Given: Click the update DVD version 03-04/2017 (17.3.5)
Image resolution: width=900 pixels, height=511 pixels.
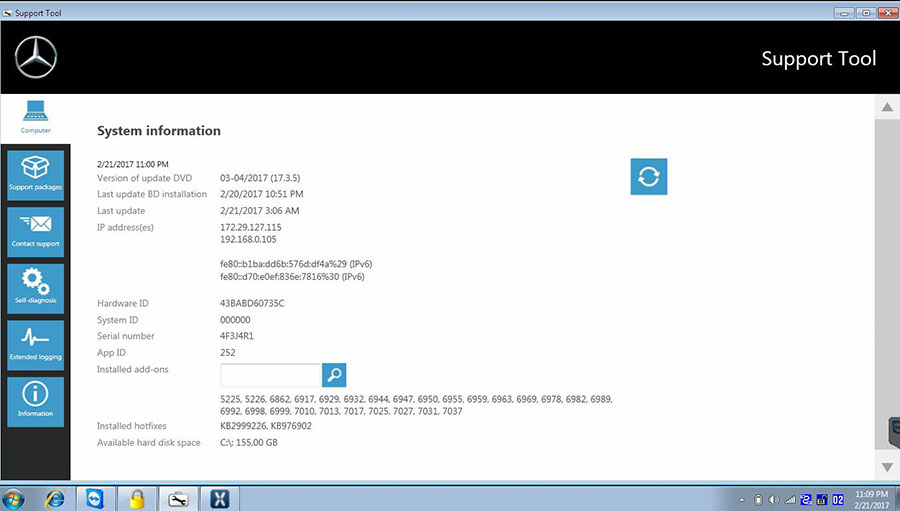Looking at the screenshot, I should tap(260, 178).
